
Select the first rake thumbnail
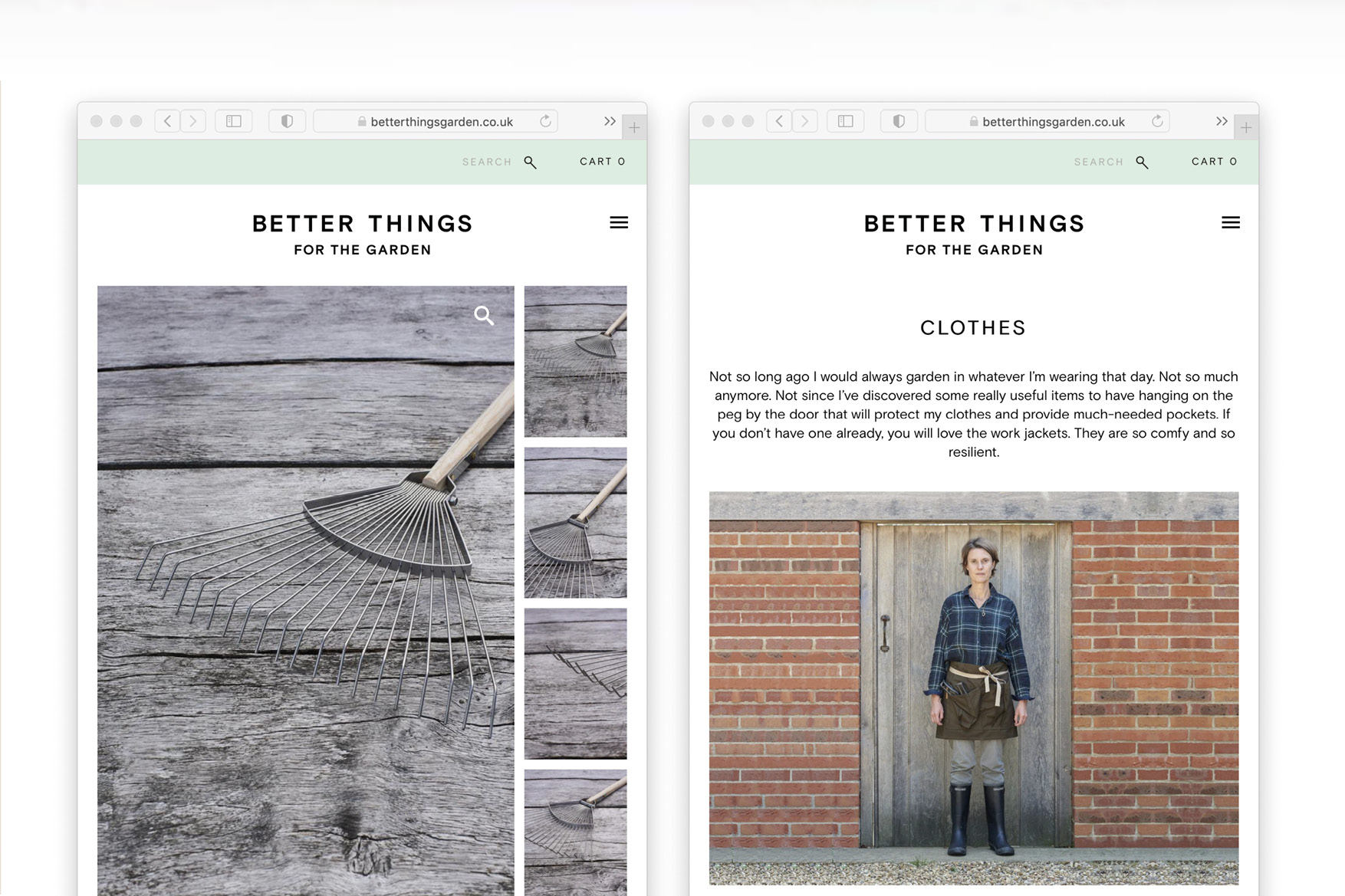pos(575,361)
